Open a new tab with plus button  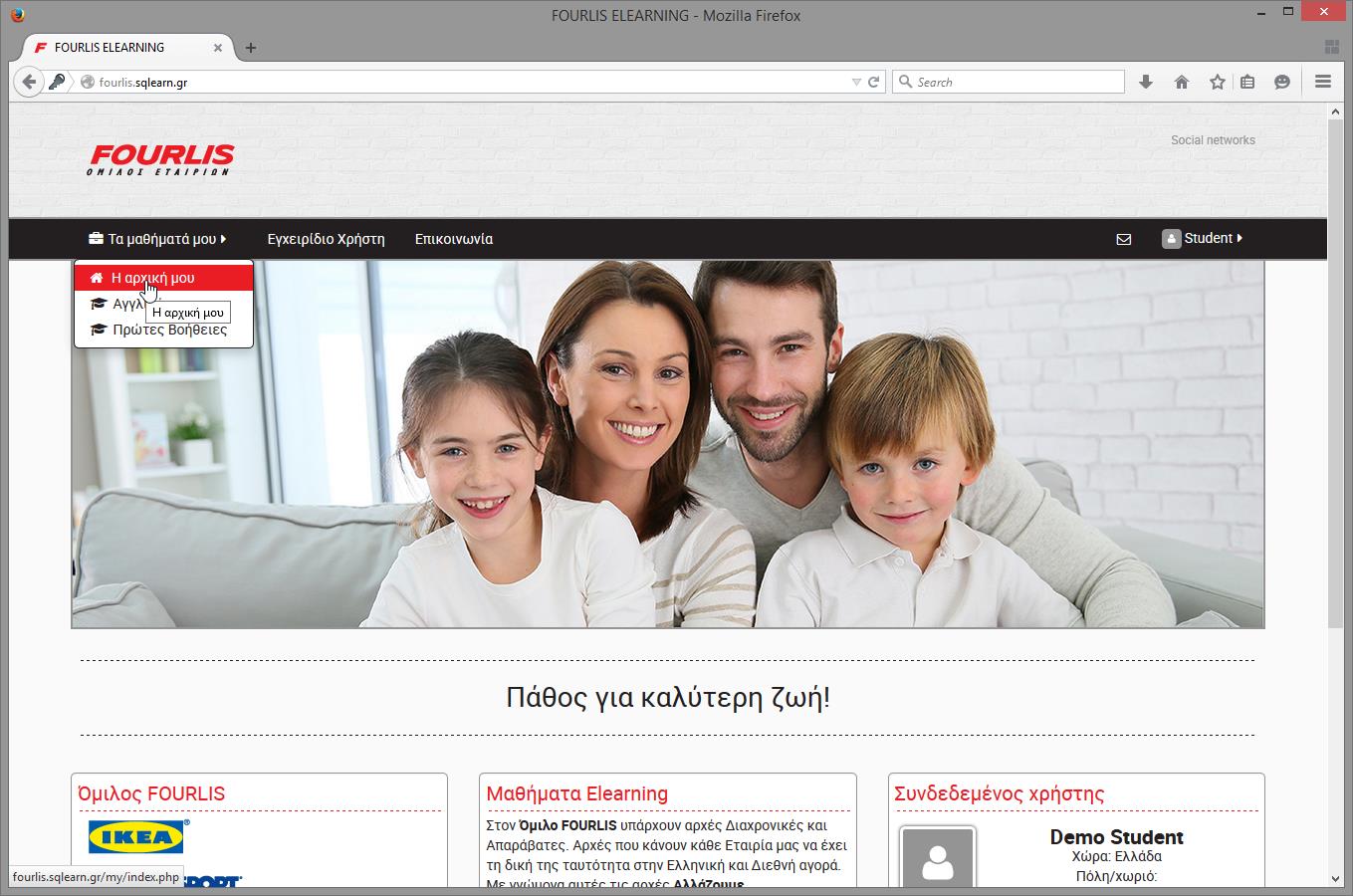(x=251, y=48)
